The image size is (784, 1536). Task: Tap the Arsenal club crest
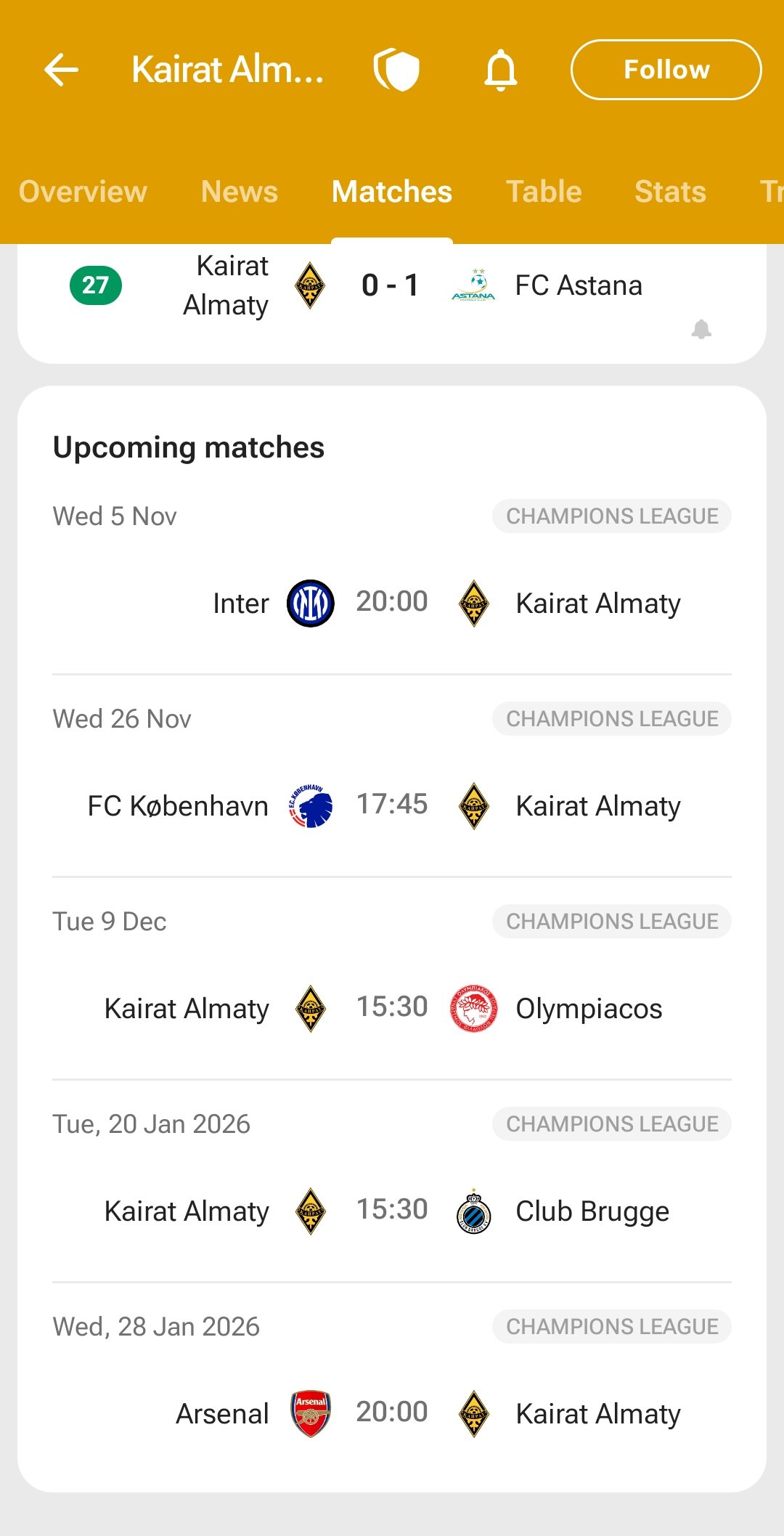(311, 1414)
